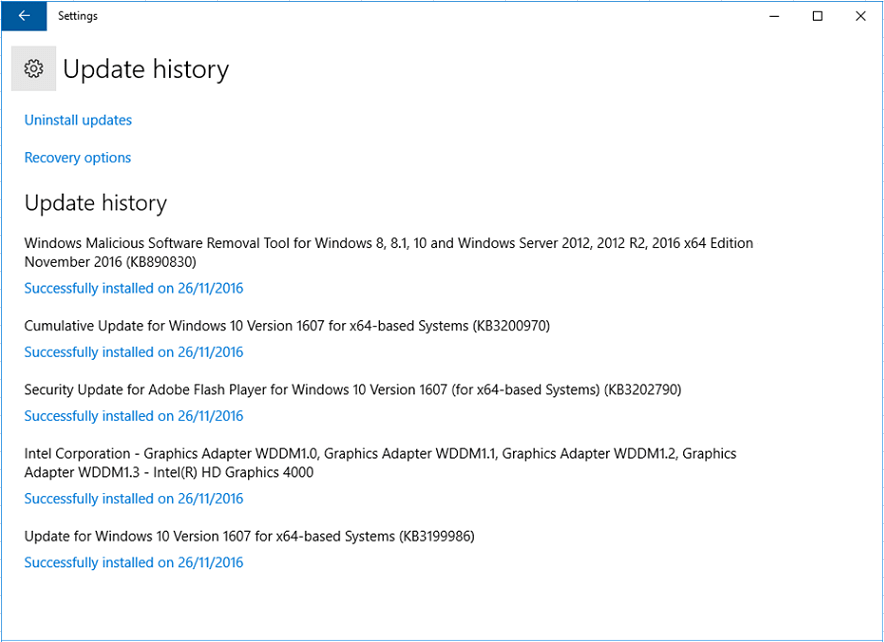The height and width of the screenshot is (642, 884).
Task: Select the Cumulative Update KB3200970 title text
Action: tap(287, 326)
